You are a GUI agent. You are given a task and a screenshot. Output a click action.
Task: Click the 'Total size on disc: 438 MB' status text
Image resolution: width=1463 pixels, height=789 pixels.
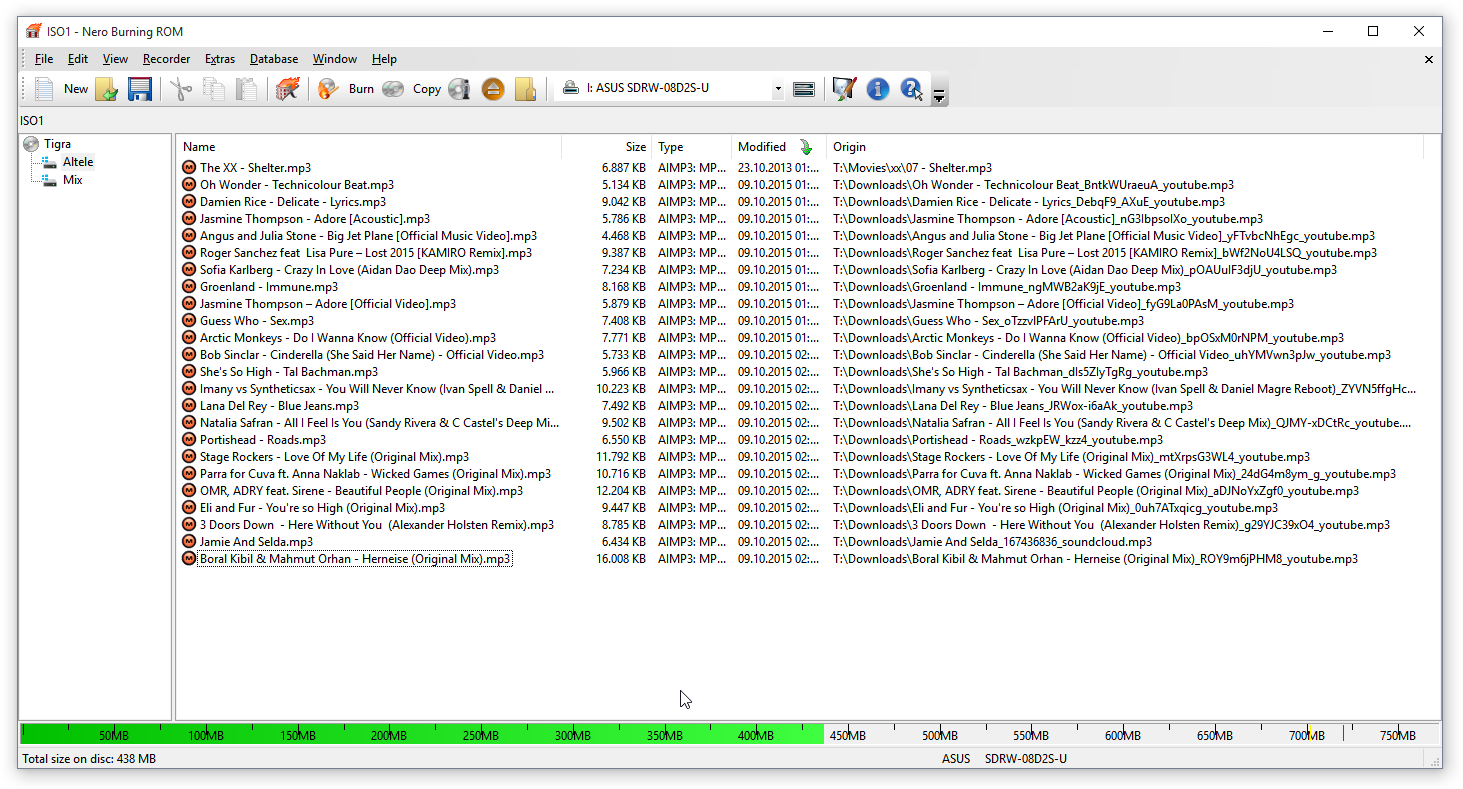click(89, 759)
